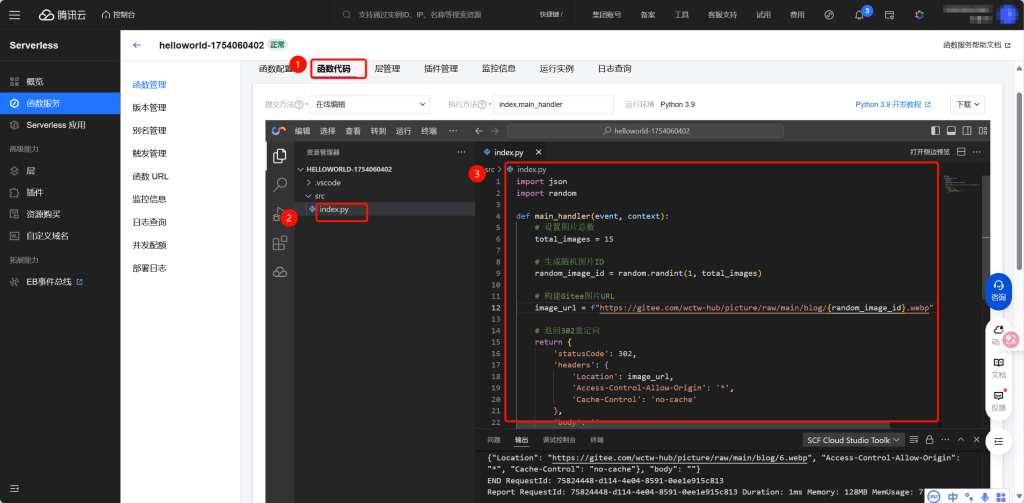Switch to the 函数代码 tab
This screenshot has height=503, width=1024.
tap(334, 69)
